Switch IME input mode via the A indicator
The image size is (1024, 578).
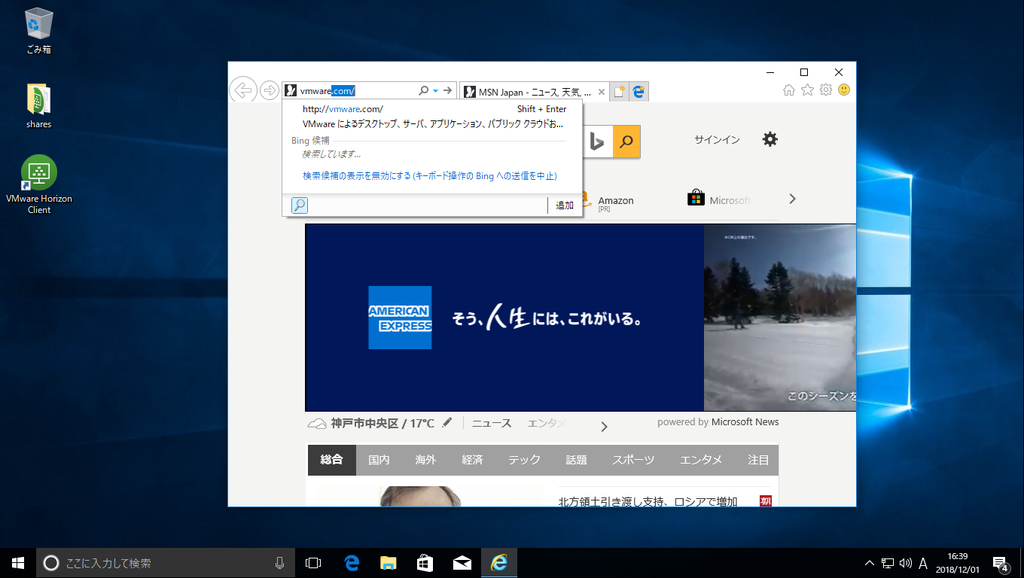(x=925, y=563)
